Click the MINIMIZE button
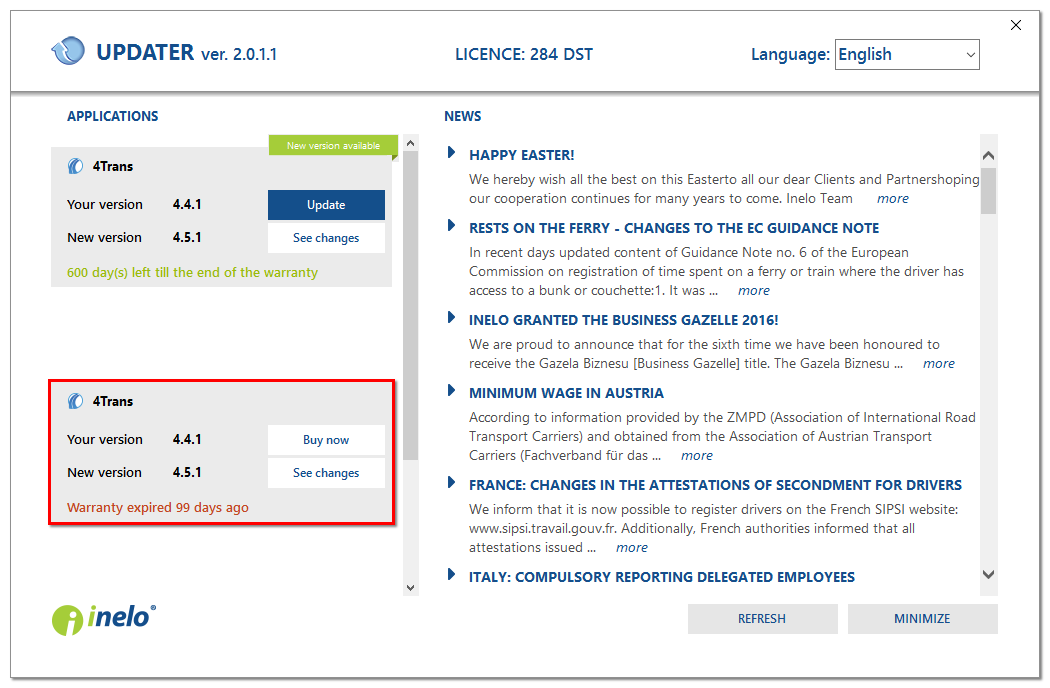The width and height of the screenshot is (1050, 688). point(922,619)
